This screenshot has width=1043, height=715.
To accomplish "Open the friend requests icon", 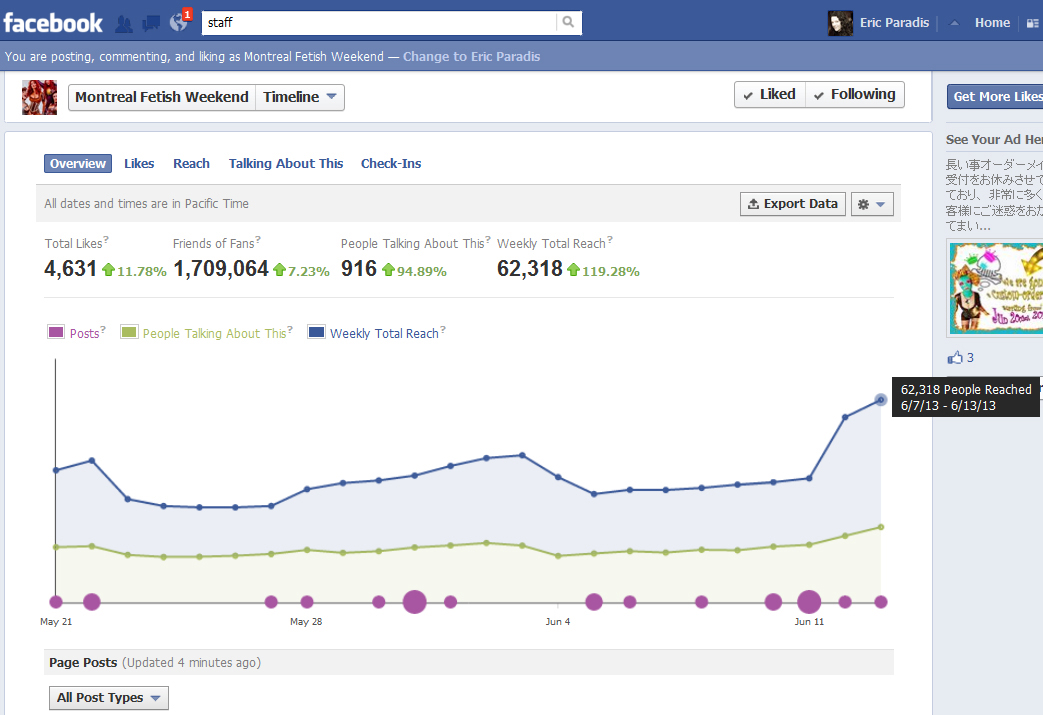I will tap(124, 24).
